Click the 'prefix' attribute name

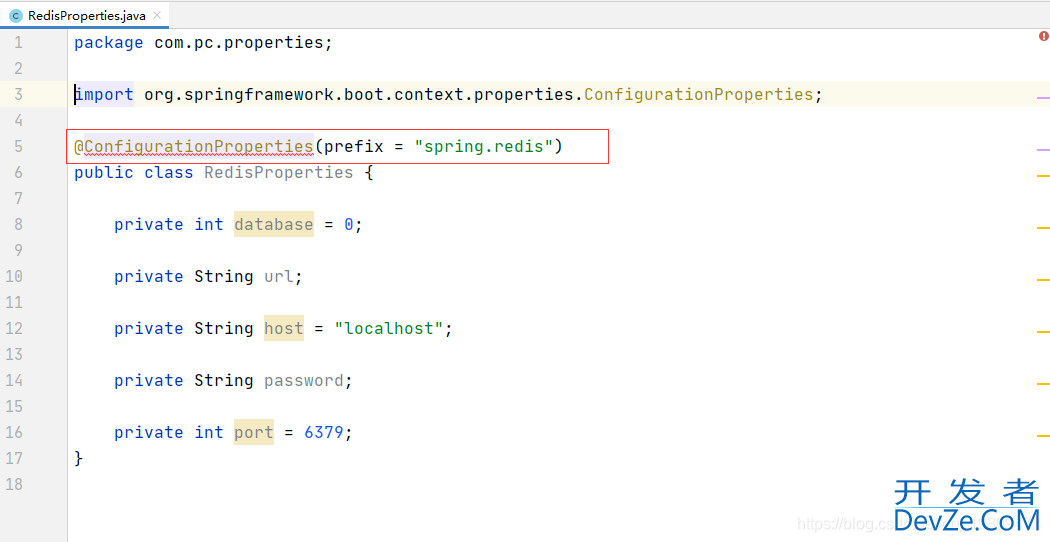[354, 147]
